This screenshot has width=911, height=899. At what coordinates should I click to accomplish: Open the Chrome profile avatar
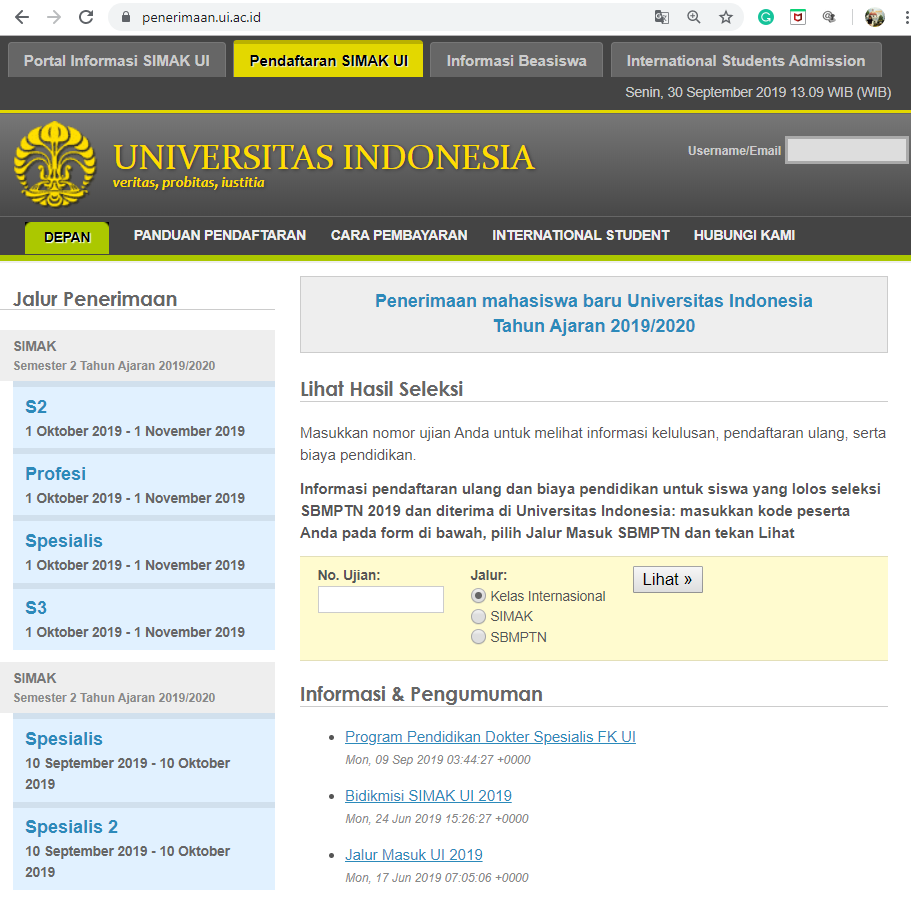(x=874, y=17)
